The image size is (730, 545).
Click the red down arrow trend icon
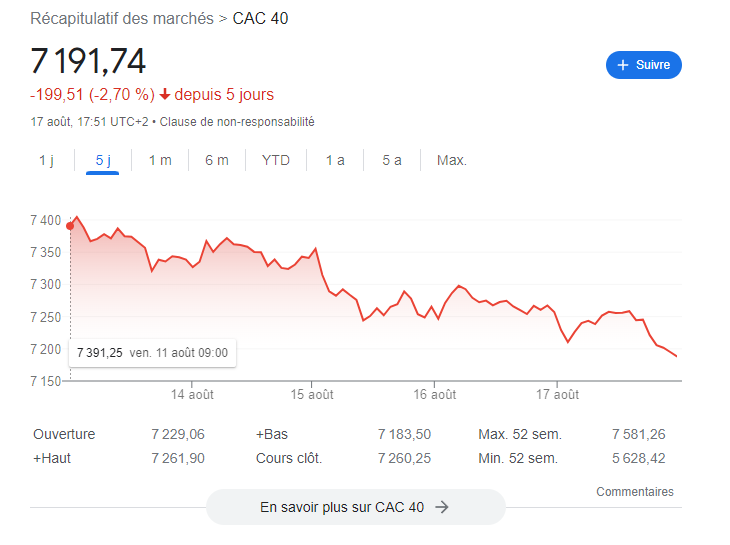pos(164,94)
